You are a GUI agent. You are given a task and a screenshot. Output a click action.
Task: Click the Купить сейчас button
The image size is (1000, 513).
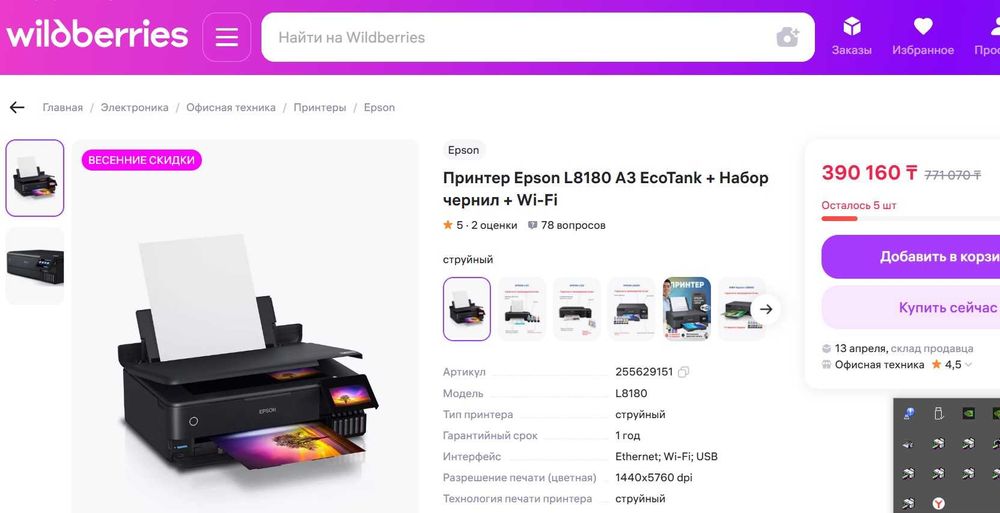pyautogui.click(x=911, y=308)
